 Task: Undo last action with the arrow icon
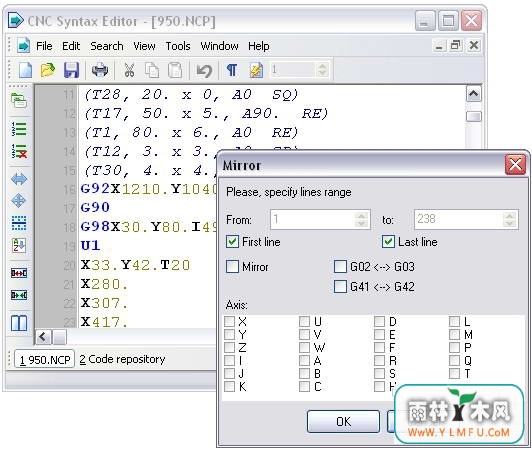(x=204, y=70)
